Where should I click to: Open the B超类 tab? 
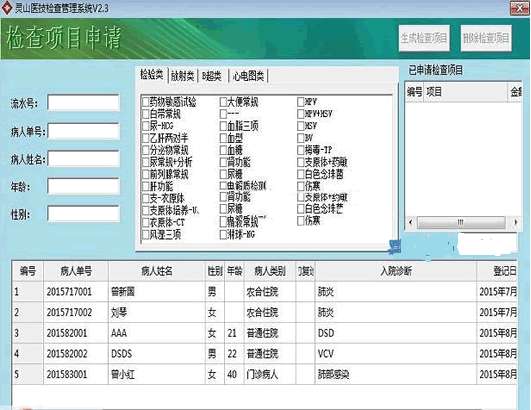coord(212,76)
